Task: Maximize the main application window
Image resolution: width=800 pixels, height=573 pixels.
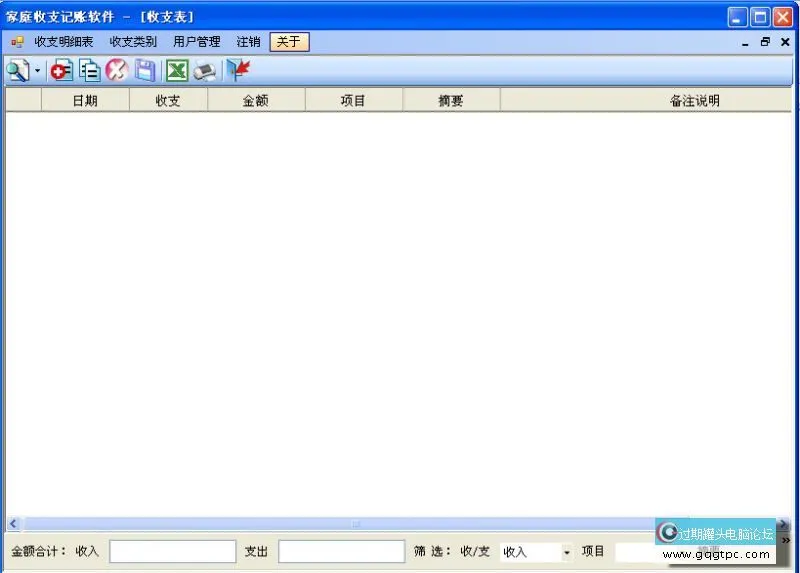Action: 760,17
